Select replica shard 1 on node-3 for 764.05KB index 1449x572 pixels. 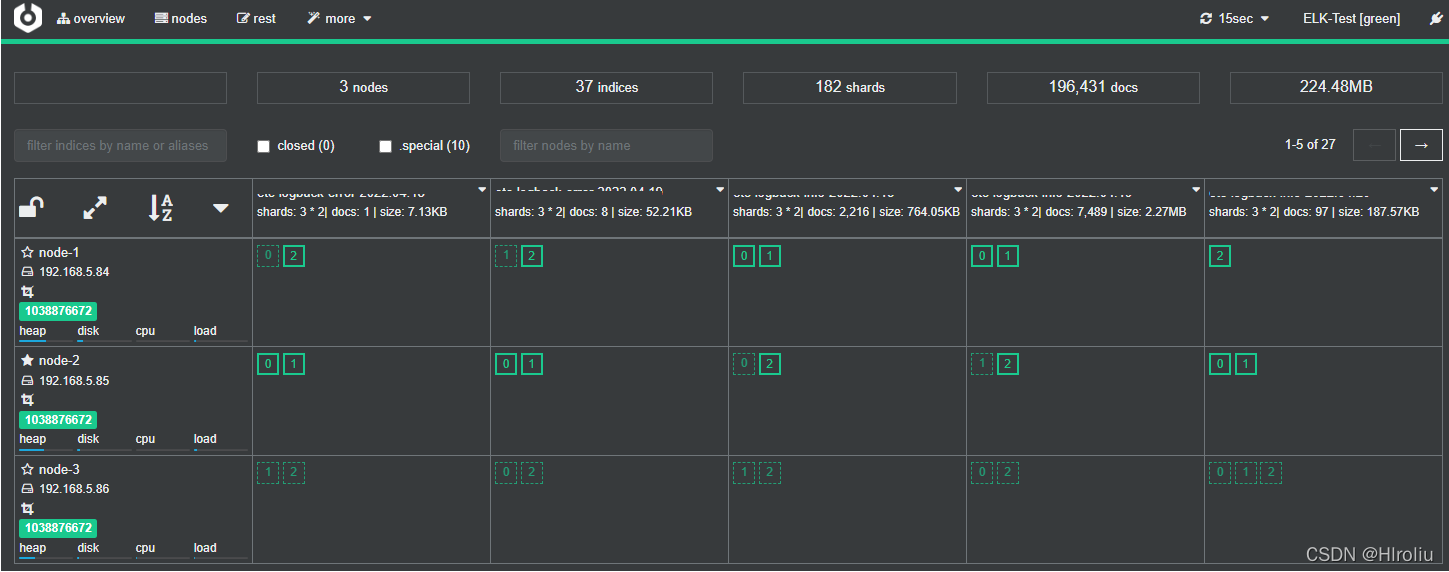coord(743,473)
